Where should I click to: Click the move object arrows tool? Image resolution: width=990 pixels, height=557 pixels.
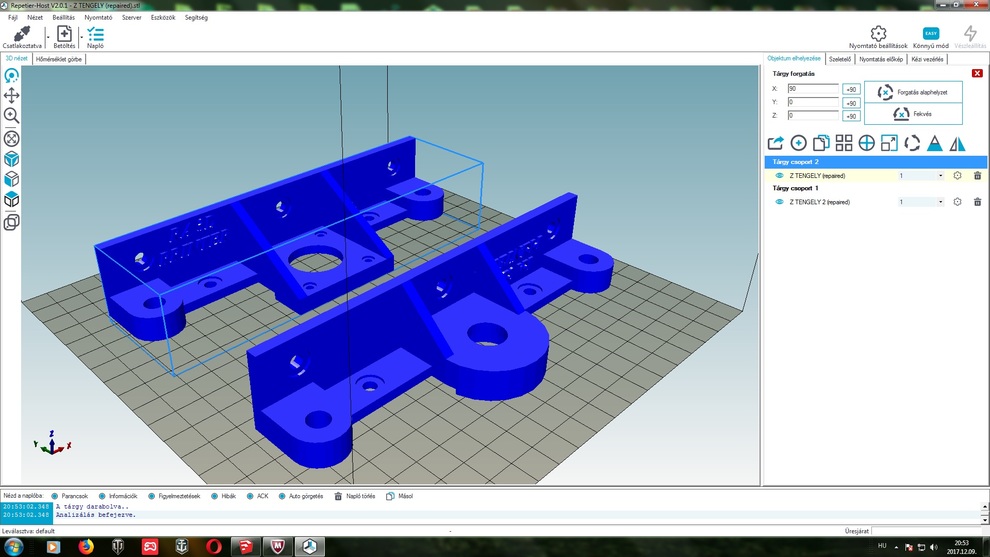[12, 95]
